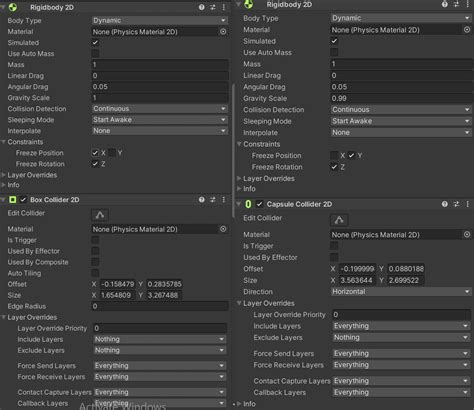This screenshot has height=410, width=474.
Task: Click Edit Collider button in Capsule Collider 2D
Action: (x=339, y=220)
